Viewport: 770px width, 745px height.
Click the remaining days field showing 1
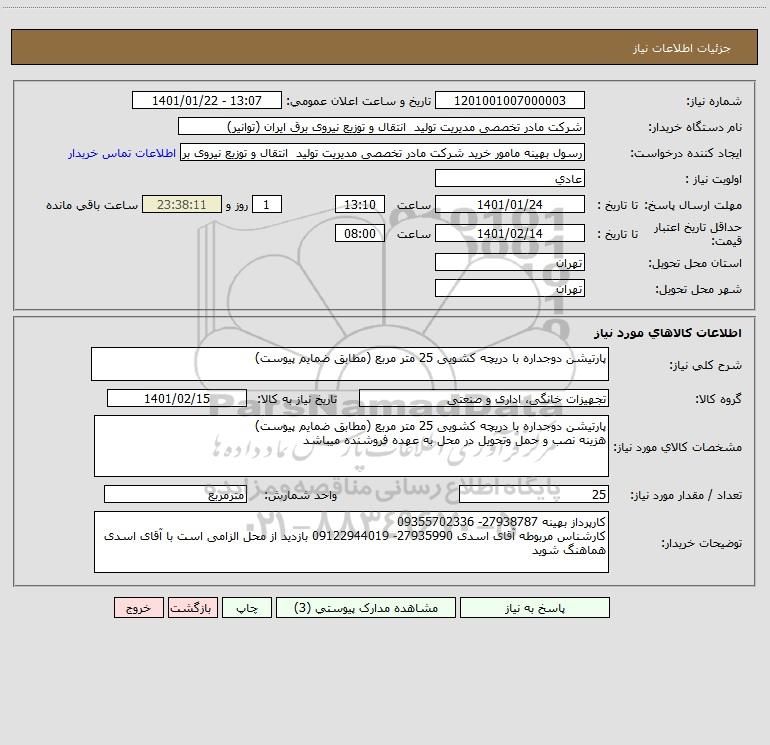(x=267, y=204)
